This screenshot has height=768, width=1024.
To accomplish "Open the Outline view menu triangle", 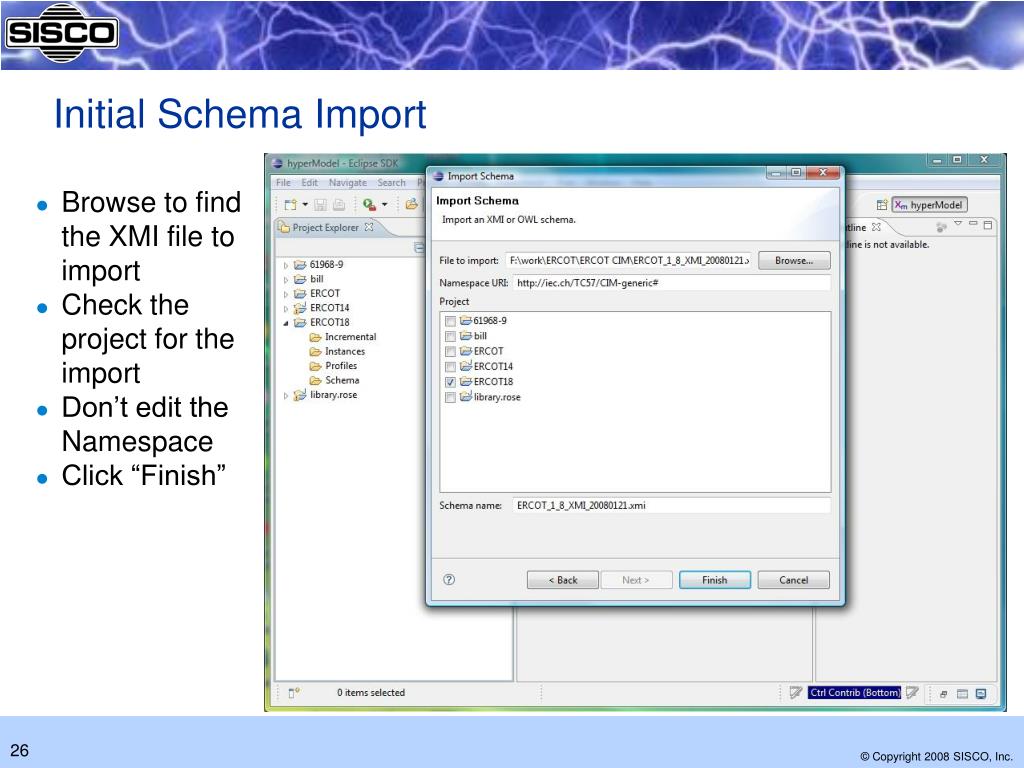I will click(958, 224).
